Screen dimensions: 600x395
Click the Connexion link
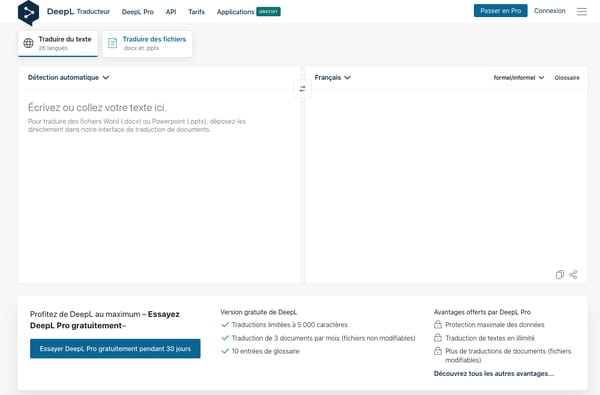549,11
